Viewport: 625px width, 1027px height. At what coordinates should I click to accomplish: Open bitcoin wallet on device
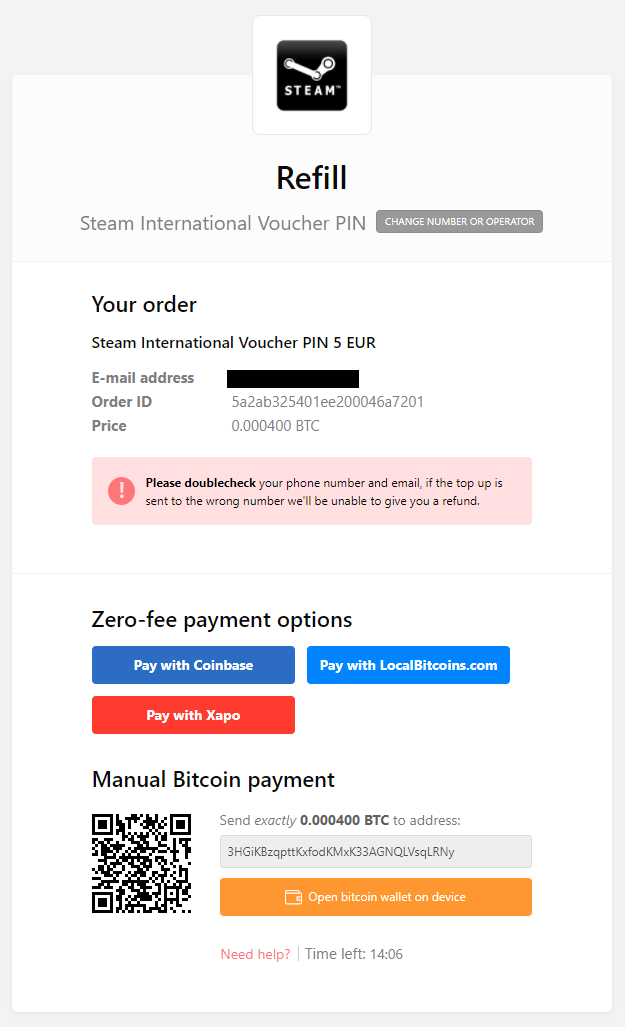point(376,897)
